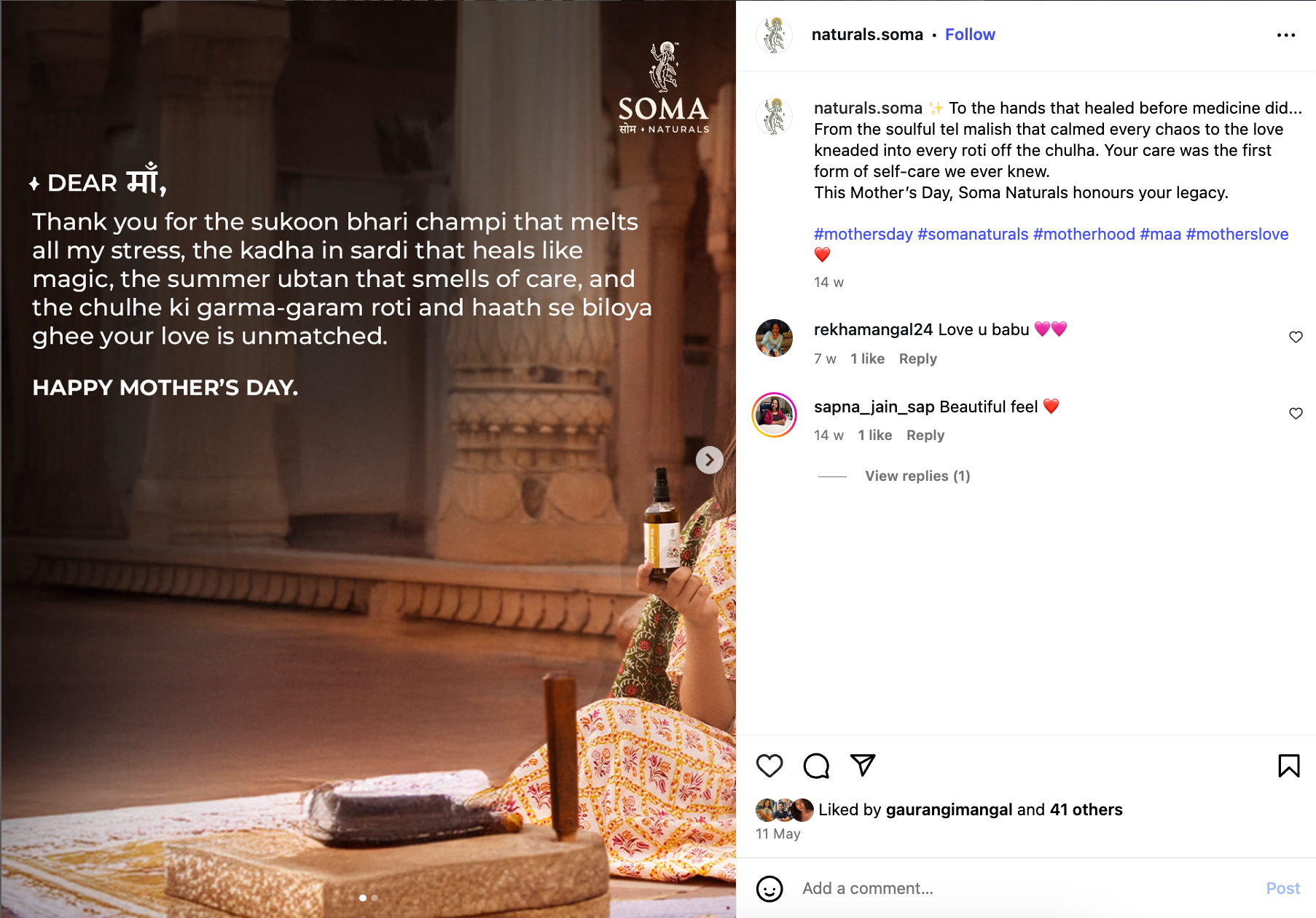Expand View replies (1)
Viewport: 1316px width, 918px height.
(917, 476)
